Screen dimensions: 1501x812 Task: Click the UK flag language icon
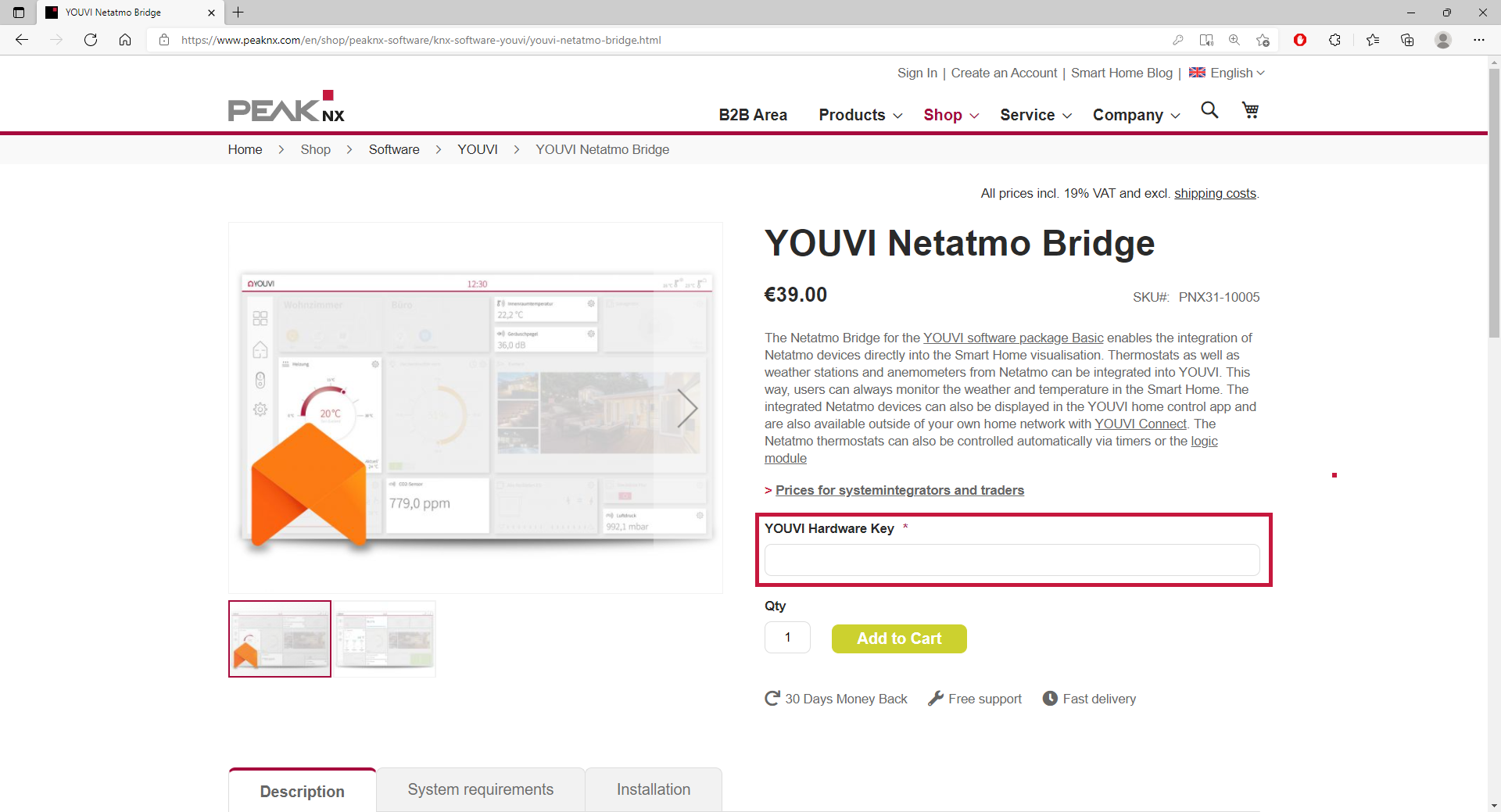pyautogui.click(x=1197, y=73)
